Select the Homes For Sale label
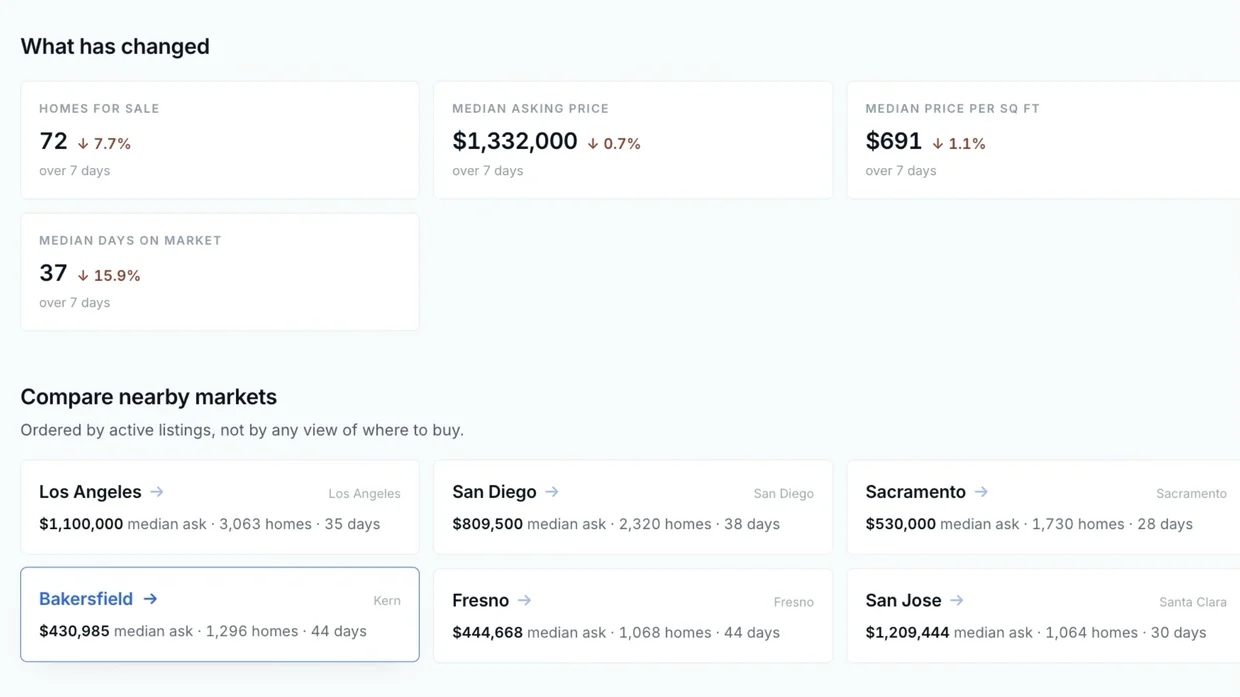 click(x=99, y=108)
